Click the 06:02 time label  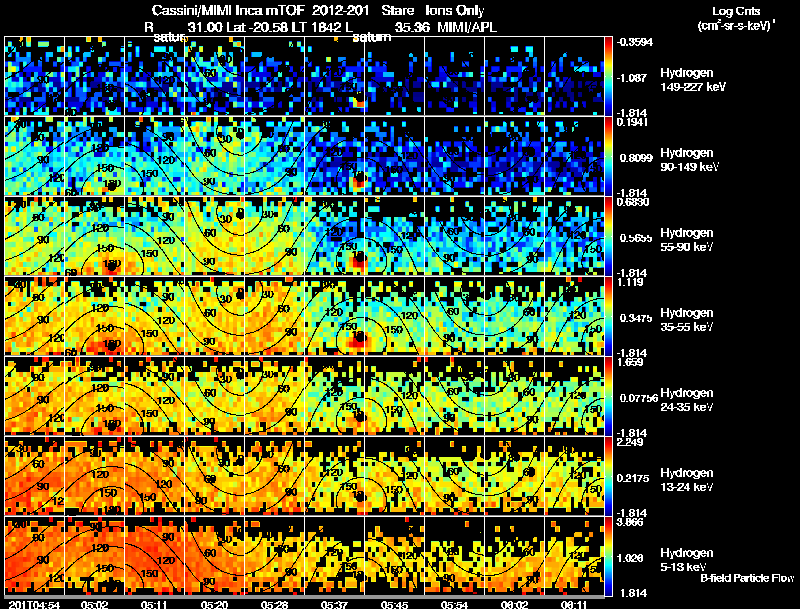coord(514,604)
